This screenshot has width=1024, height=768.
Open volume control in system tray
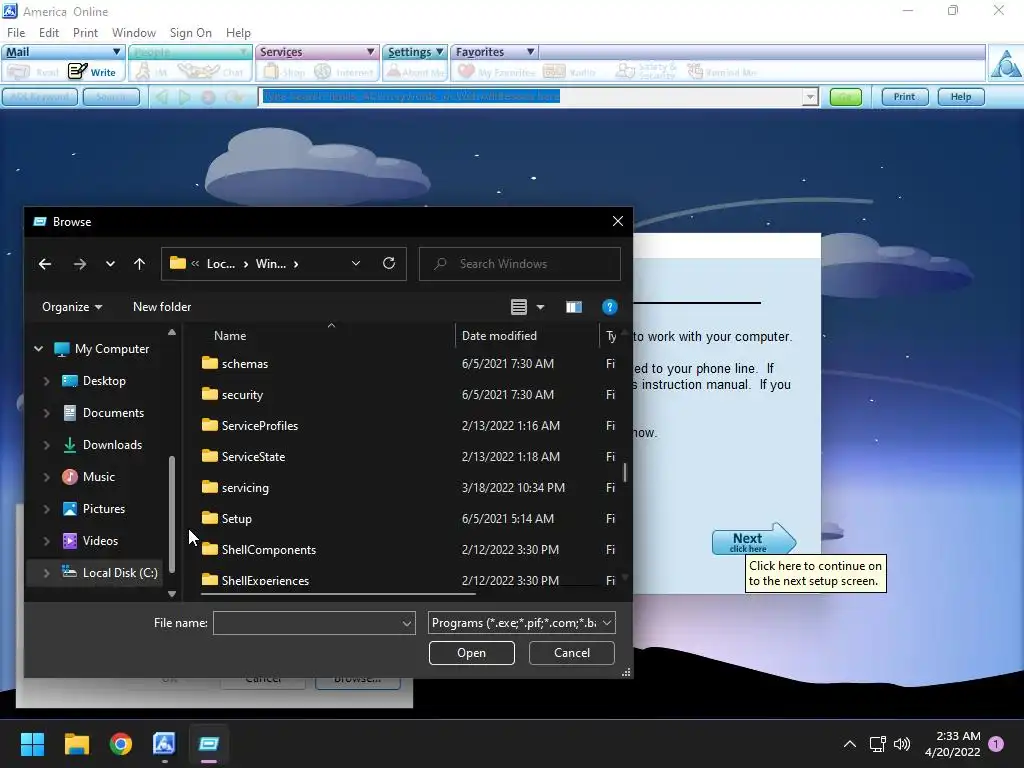coord(902,744)
